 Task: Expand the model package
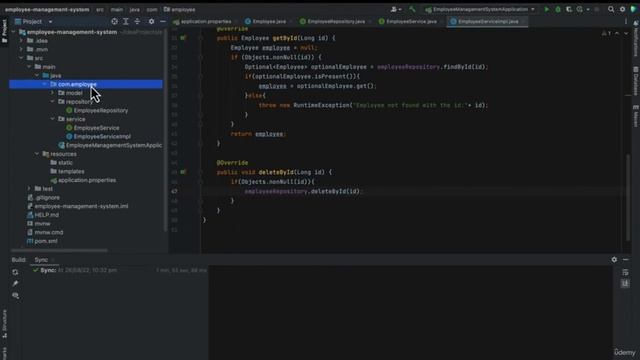coord(52,93)
